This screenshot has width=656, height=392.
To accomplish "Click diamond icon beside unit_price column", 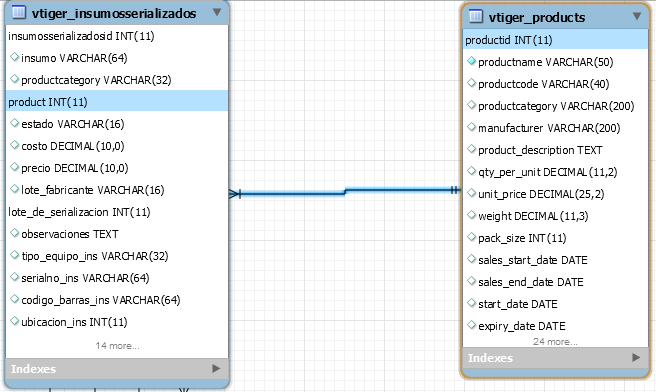I will click(x=472, y=193).
